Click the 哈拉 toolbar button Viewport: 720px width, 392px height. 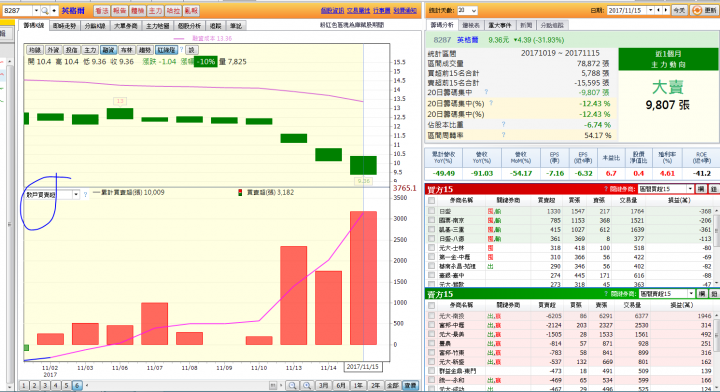173,11
